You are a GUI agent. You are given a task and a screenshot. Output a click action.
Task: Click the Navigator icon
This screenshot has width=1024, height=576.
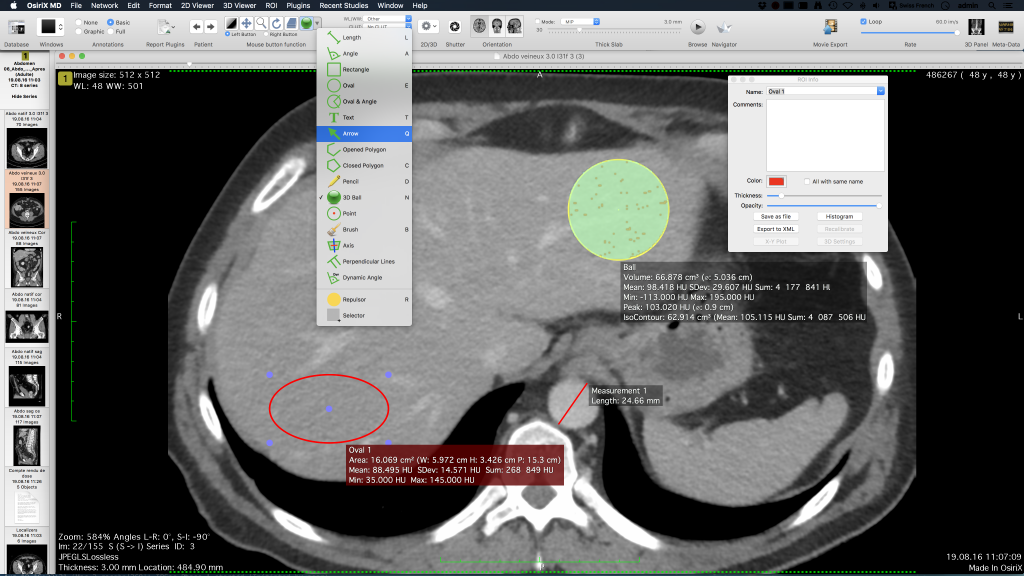tap(724, 26)
